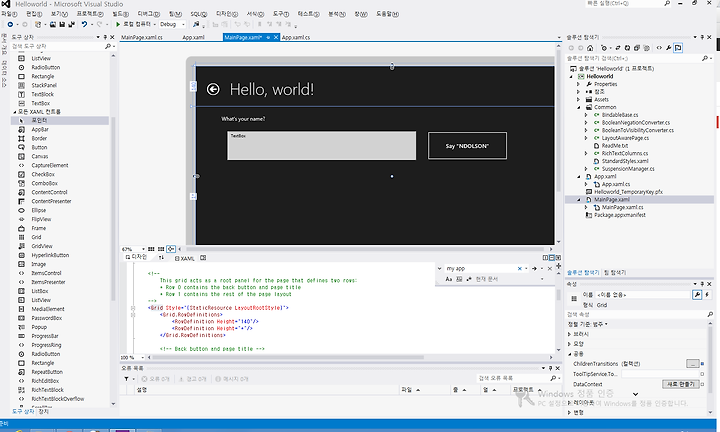This screenshot has width=720, height=432.
Task: Toggle the vertical split view button
Action: 546,258
